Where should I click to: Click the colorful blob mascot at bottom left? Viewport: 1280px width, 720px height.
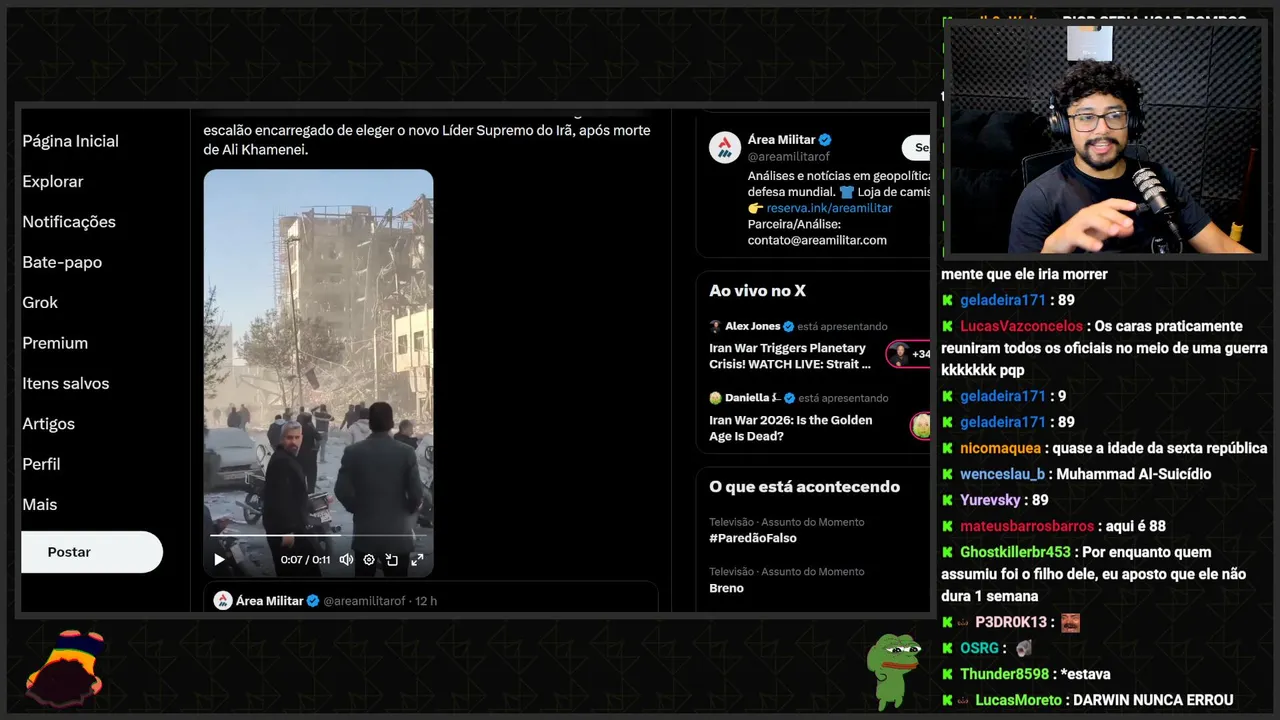coord(65,669)
